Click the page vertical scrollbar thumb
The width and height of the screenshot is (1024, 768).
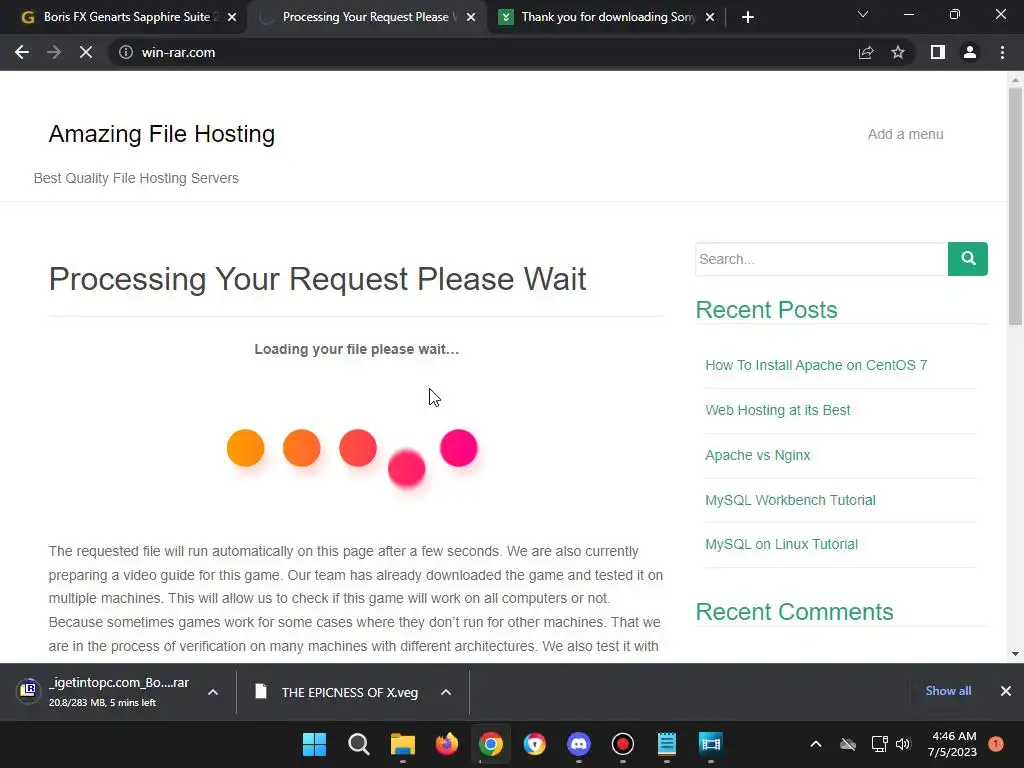tap(1015, 206)
